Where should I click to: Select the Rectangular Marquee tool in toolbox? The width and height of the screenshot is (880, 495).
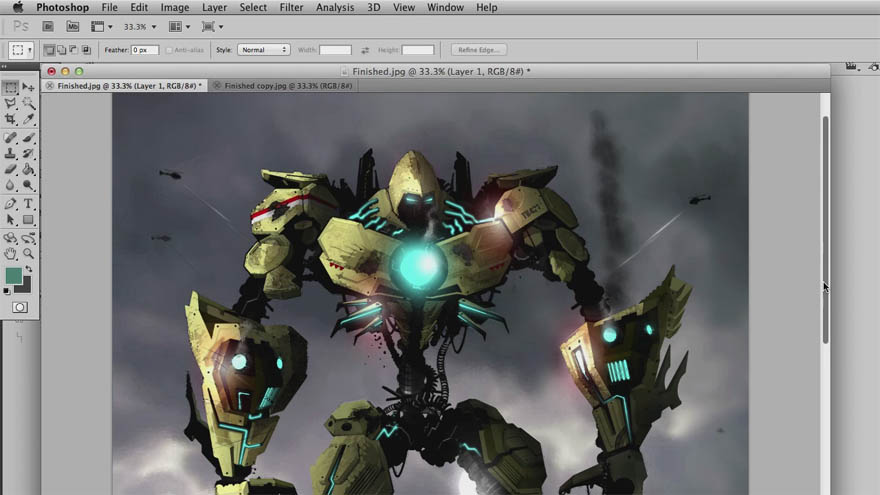11,88
